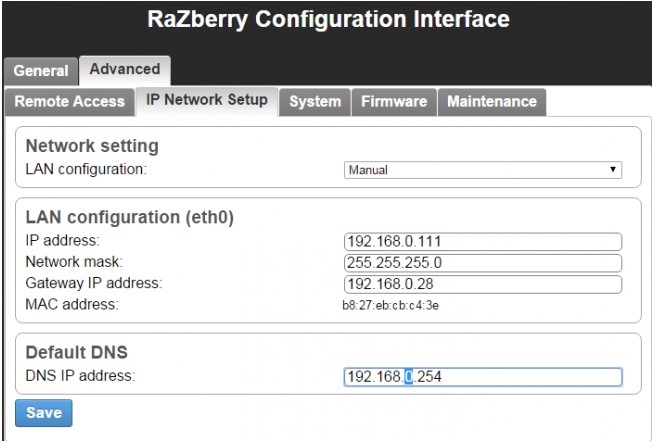Click the 'MAC address:' label
The image size is (659, 448).
[72, 304]
